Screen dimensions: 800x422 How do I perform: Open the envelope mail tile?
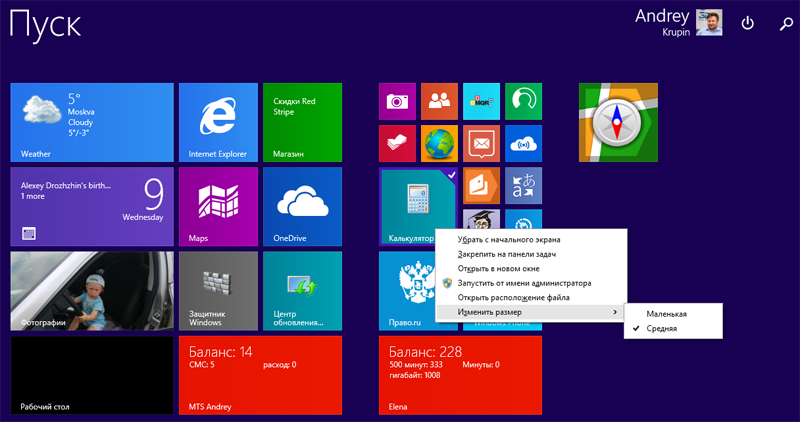pos(481,143)
